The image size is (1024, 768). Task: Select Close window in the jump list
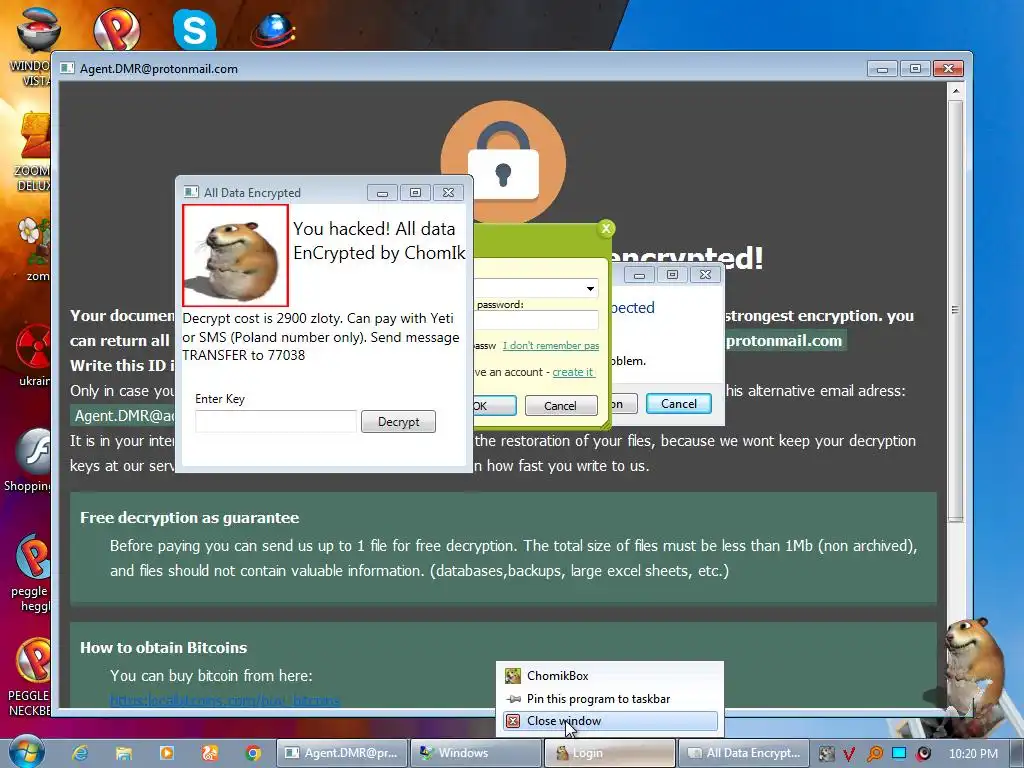610,721
